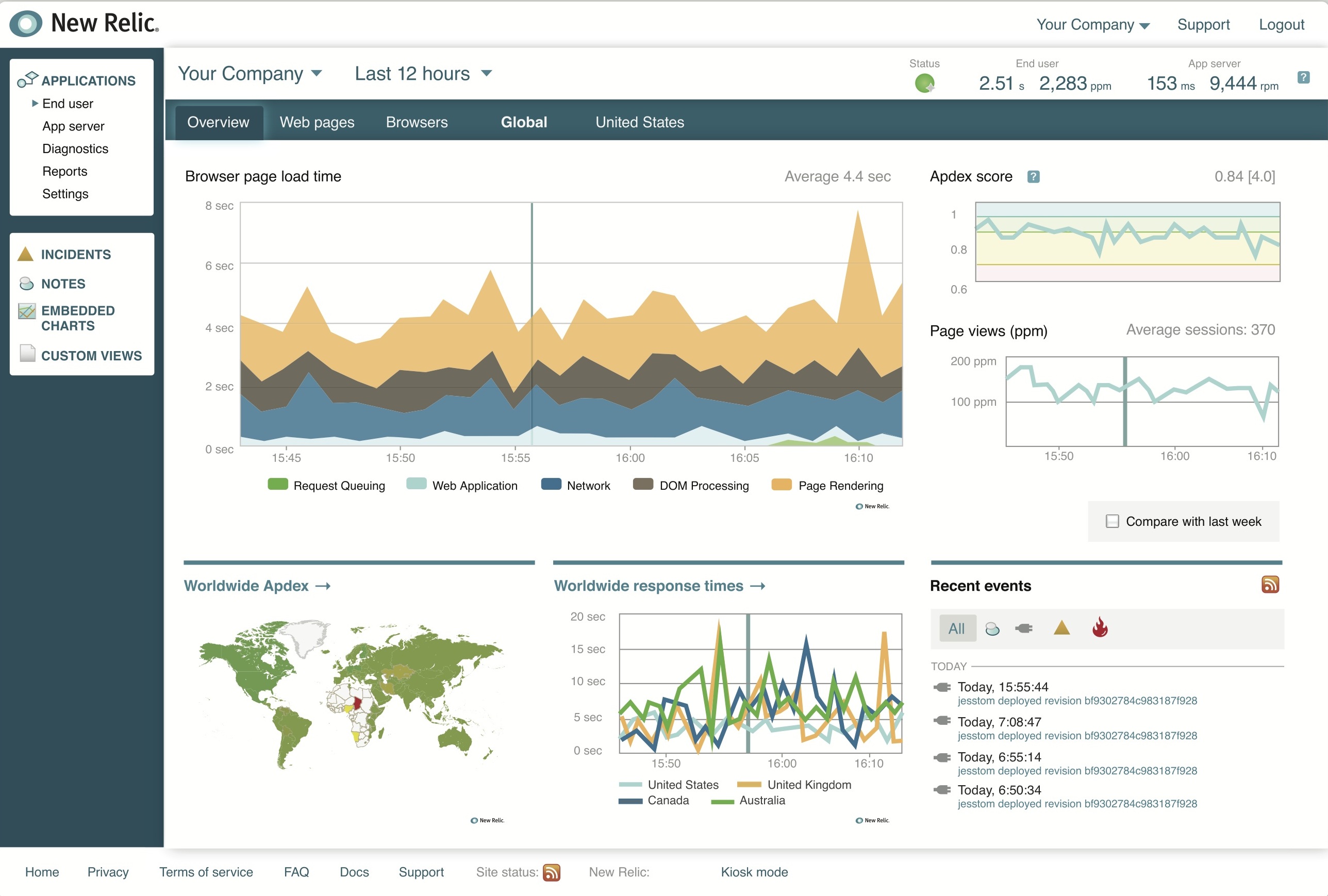Click the Embedded Charts icon
The height and width of the screenshot is (896, 1328).
(x=26, y=312)
